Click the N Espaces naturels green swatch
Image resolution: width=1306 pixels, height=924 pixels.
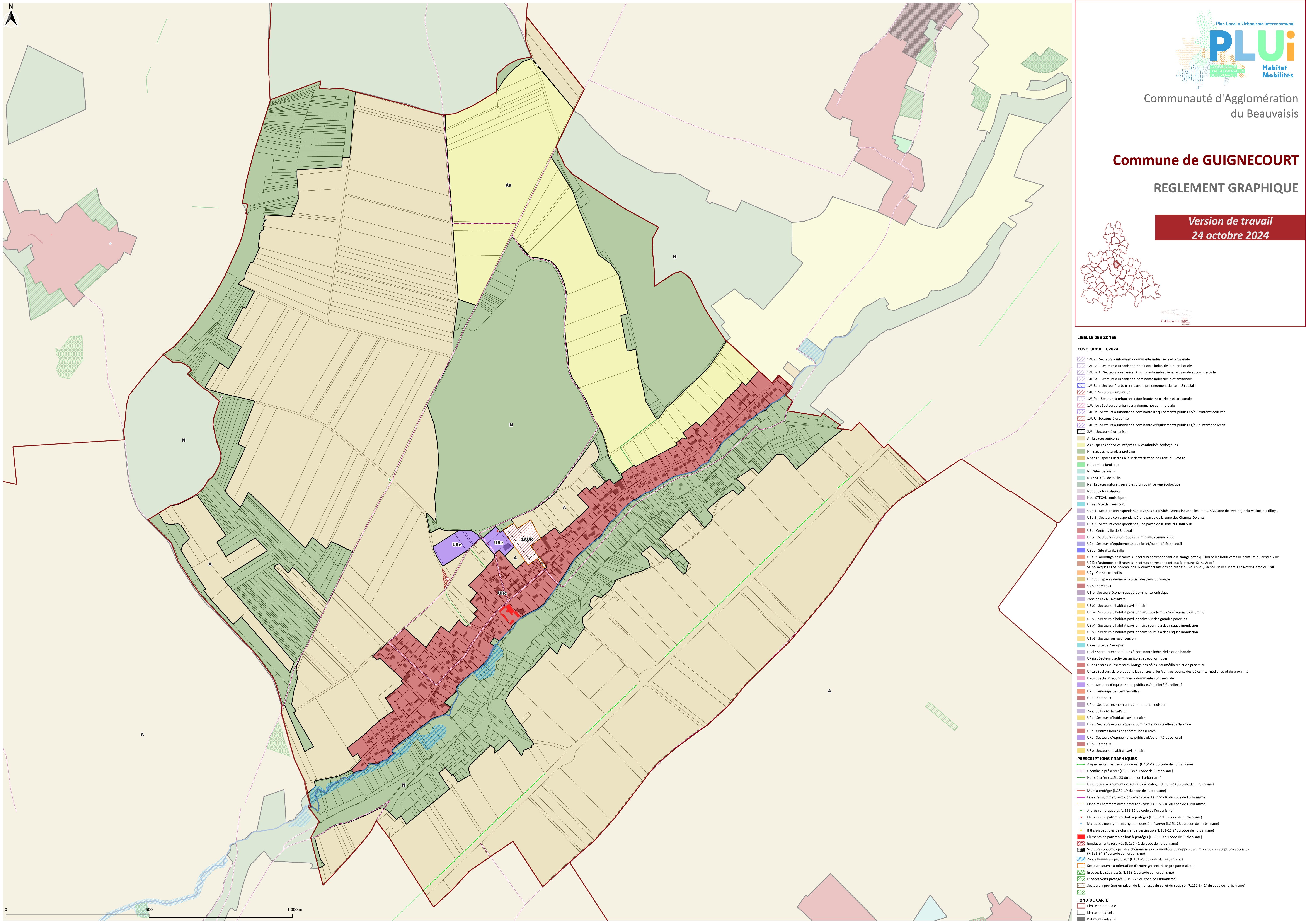(x=1081, y=452)
